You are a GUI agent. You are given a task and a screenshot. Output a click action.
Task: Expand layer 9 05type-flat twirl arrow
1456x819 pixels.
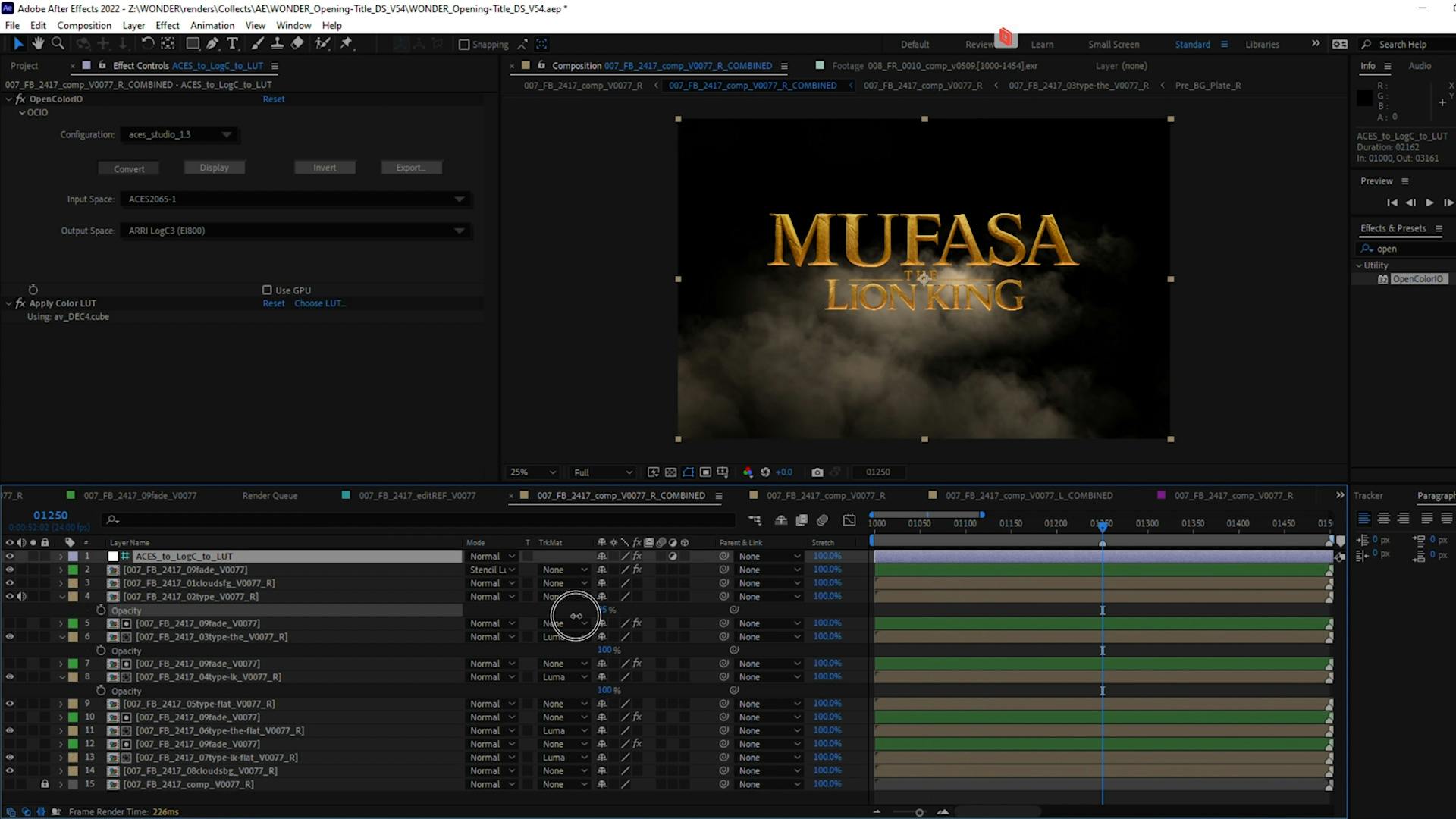pos(61,704)
